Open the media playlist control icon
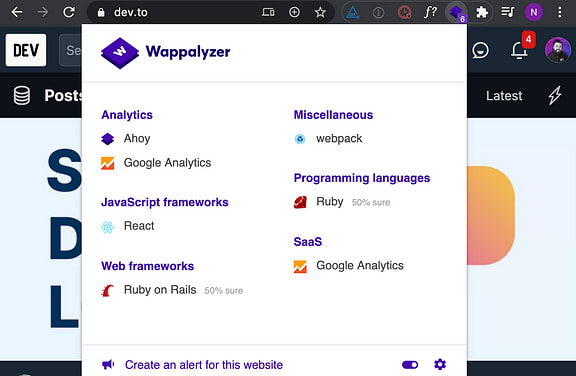Image resolution: width=576 pixels, height=376 pixels. tap(508, 12)
